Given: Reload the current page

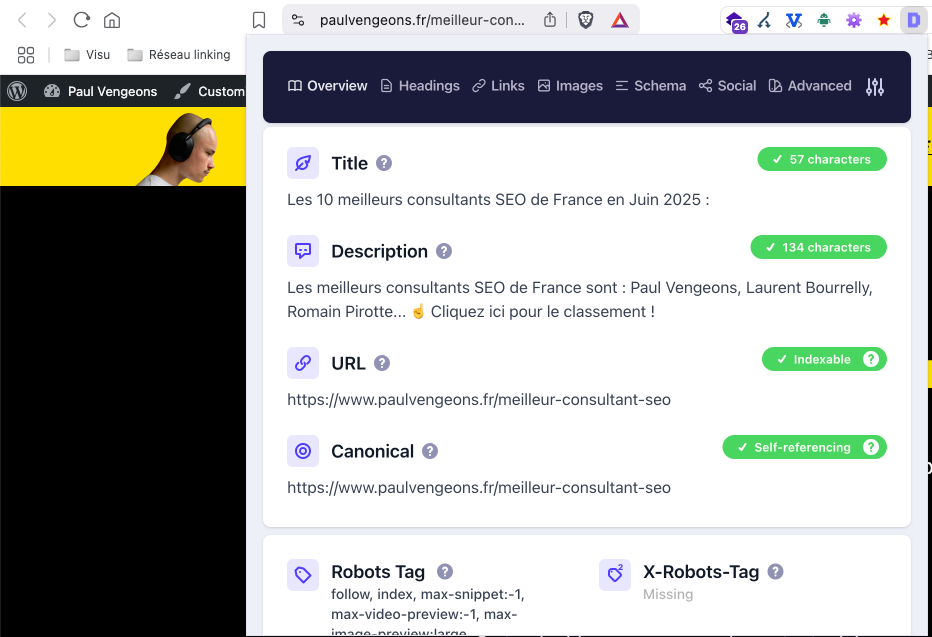Looking at the screenshot, I should (x=81, y=20).
